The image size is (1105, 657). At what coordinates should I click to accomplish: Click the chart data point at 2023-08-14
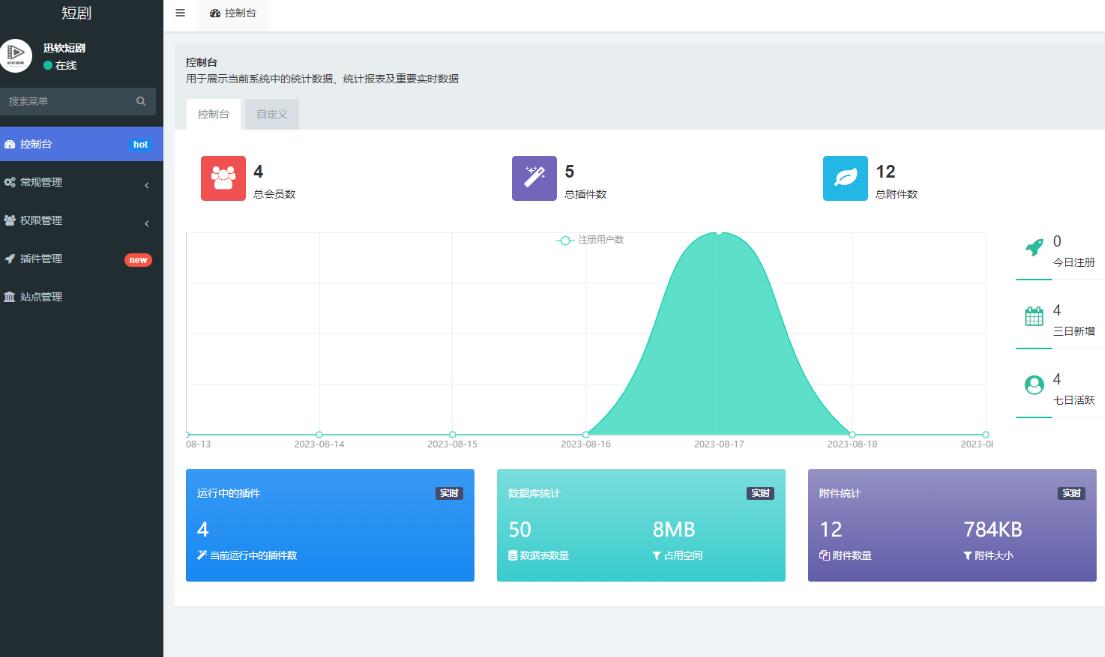(x=319, y=434)
